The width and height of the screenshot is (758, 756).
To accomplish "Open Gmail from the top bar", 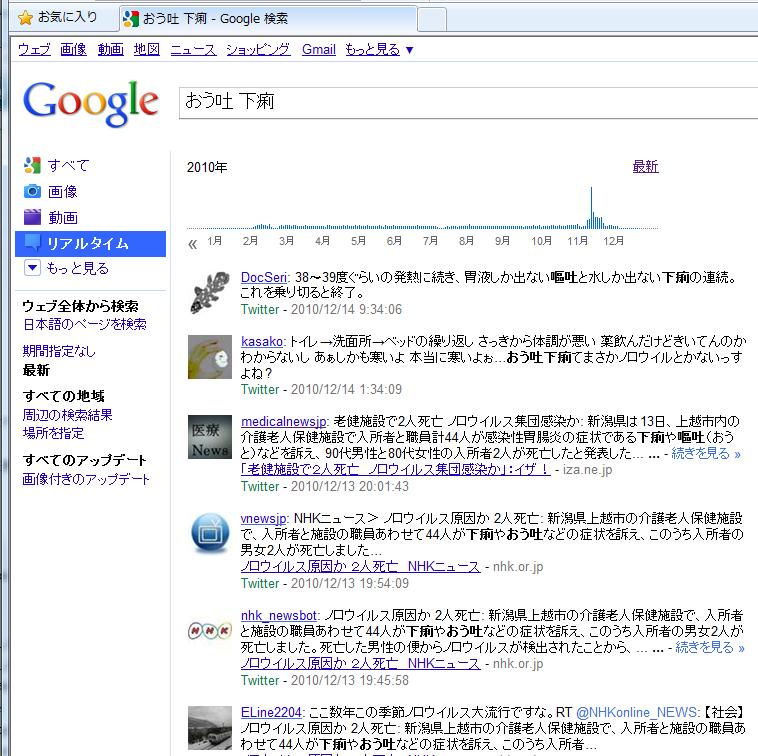I will coord(319,49).
